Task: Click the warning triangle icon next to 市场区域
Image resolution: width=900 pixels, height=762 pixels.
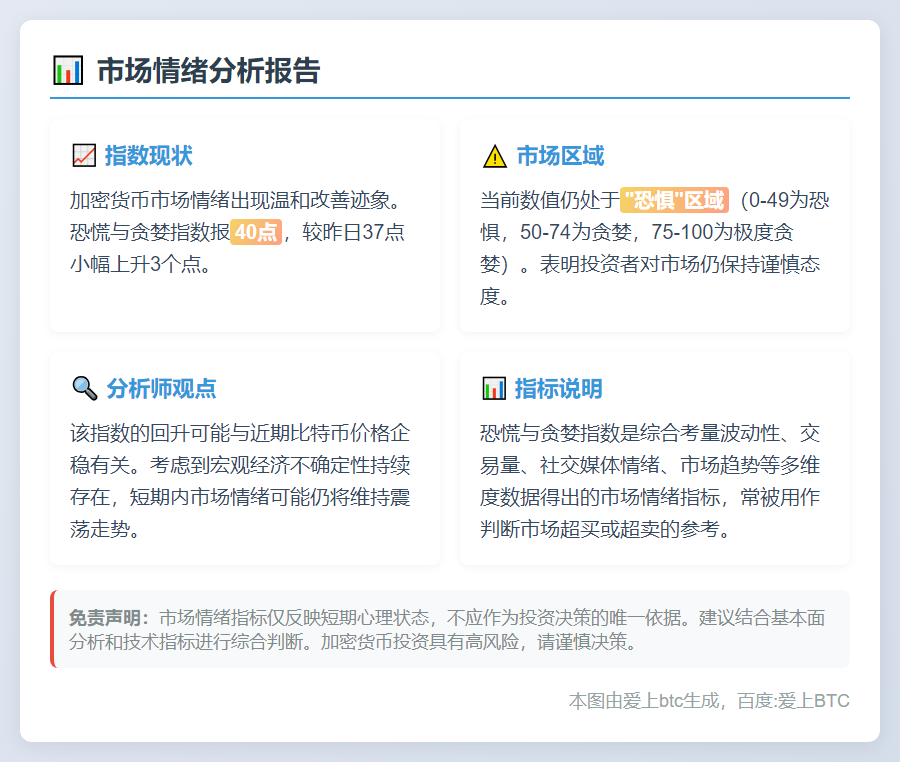Action: [x=494, y=156]
